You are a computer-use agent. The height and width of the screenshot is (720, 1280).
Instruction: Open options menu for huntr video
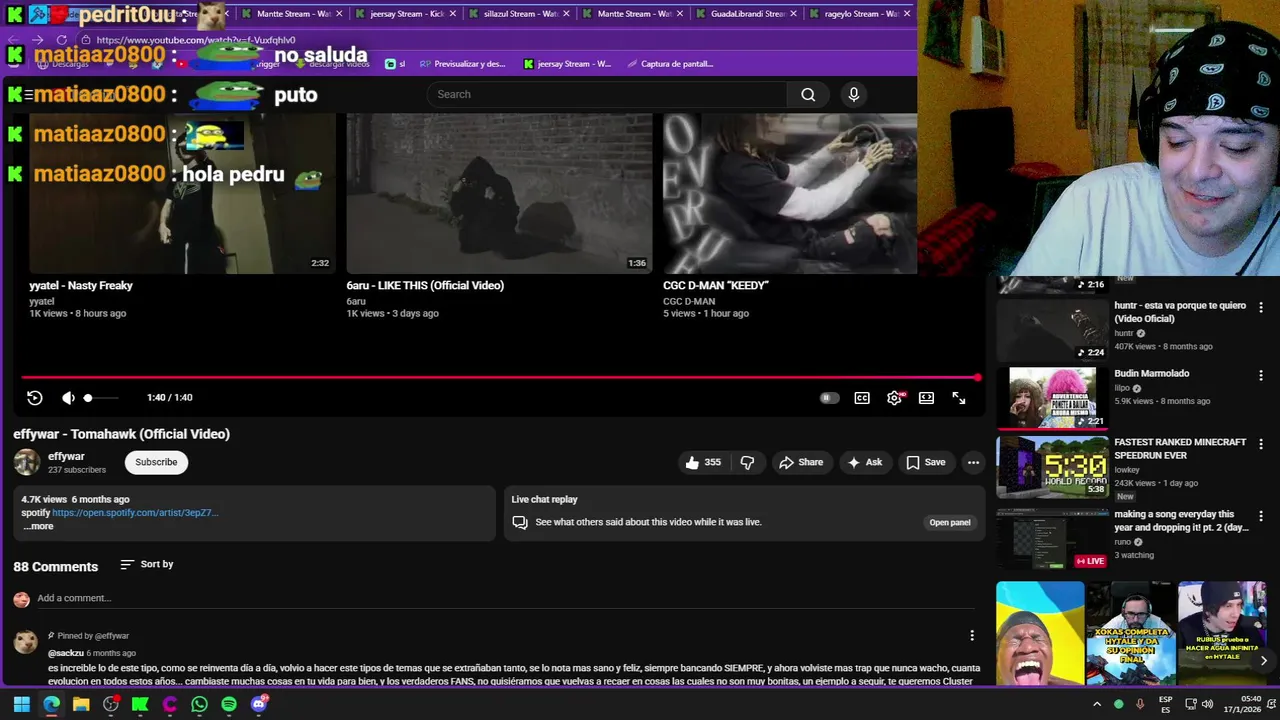pos(1261,308)
